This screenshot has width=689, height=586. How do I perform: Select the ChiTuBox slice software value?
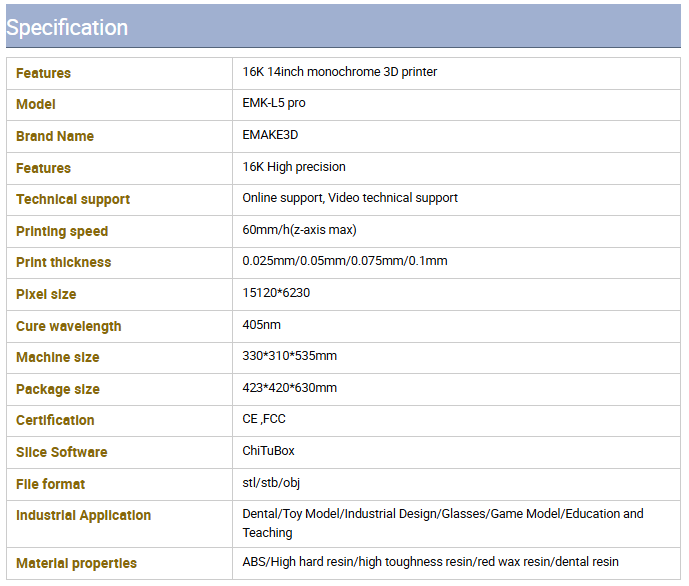click(x=268, y=451)
